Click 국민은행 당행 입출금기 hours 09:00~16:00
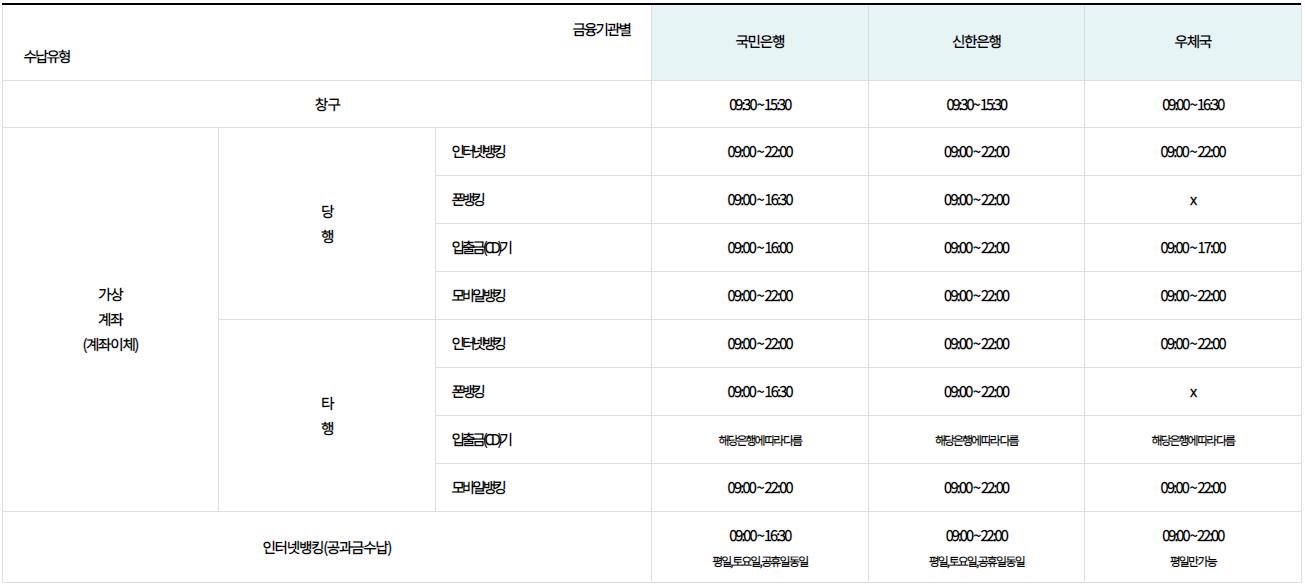This screenshot has height=586, width=1305. pyautogui.click(x=760, y=248)
